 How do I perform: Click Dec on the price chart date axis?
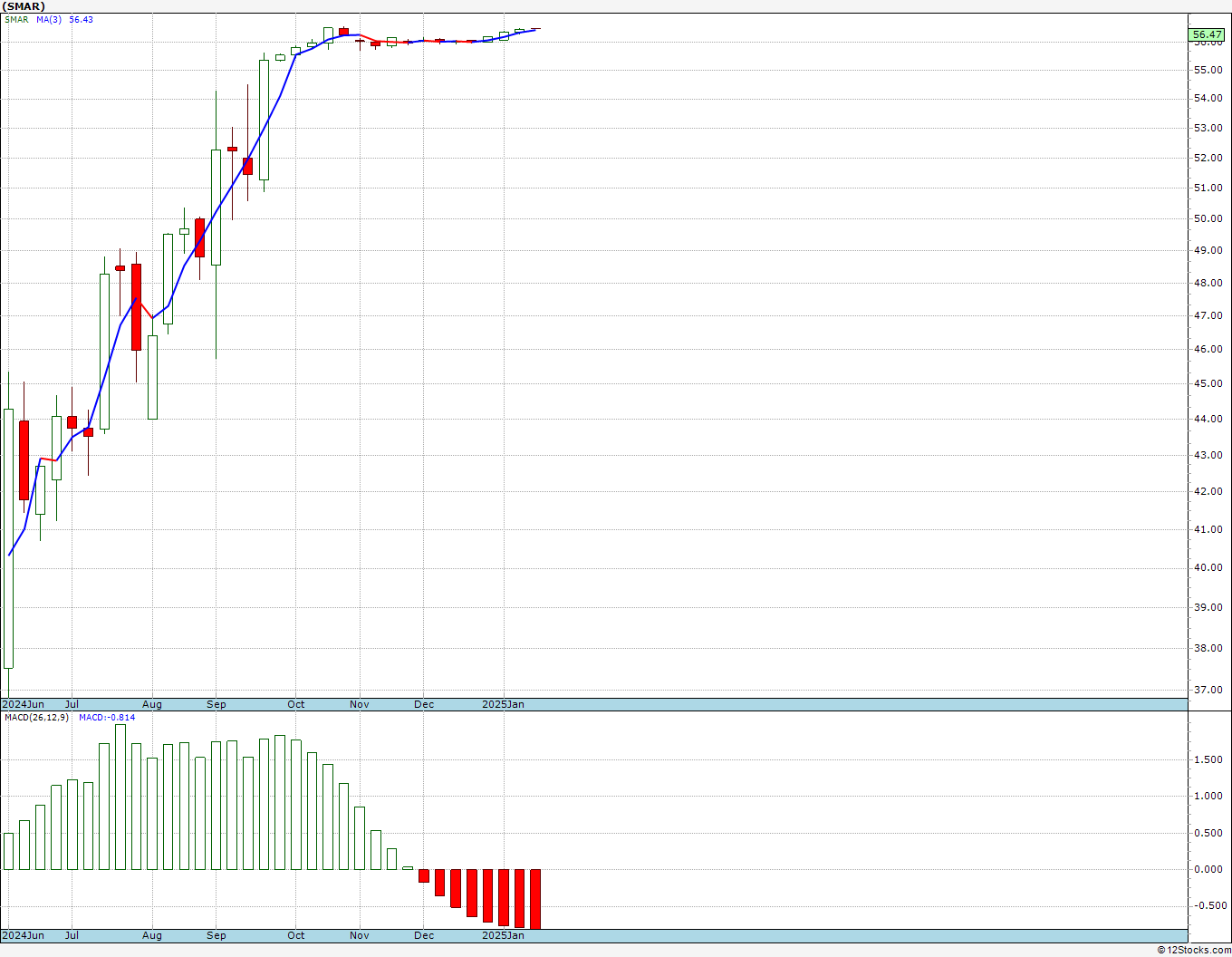[x=424, y=704]
